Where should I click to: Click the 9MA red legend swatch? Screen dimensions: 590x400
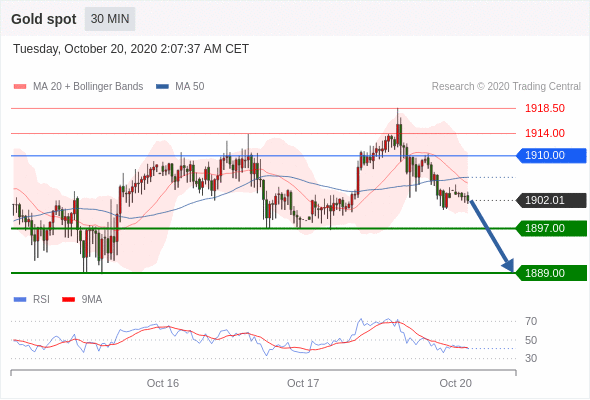[68, 300]
